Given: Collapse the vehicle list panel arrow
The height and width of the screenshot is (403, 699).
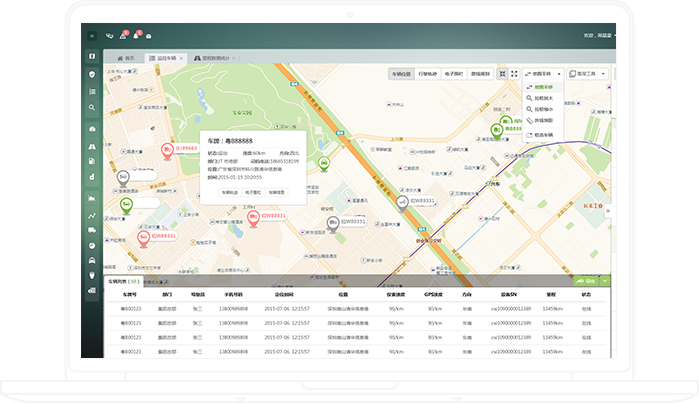Looking at the screenshot, I should click(606, 281).
